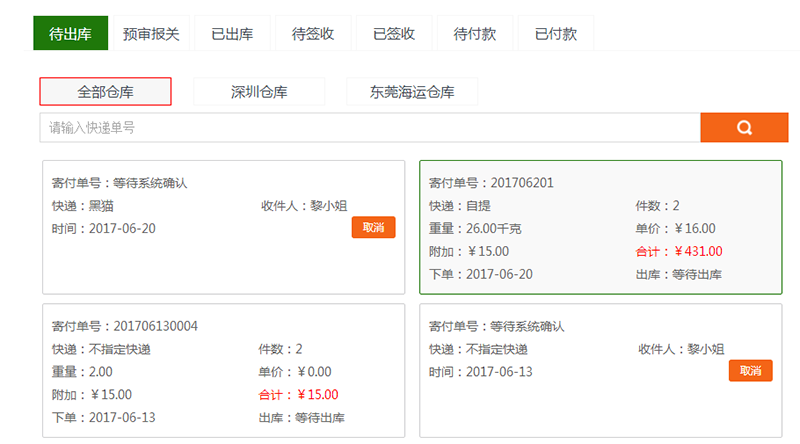Image resolution: width=800 pixels, height=444 pixels.
Task: Choose the 东莞海运仓库 filter
Action: (x=412, y=92)
